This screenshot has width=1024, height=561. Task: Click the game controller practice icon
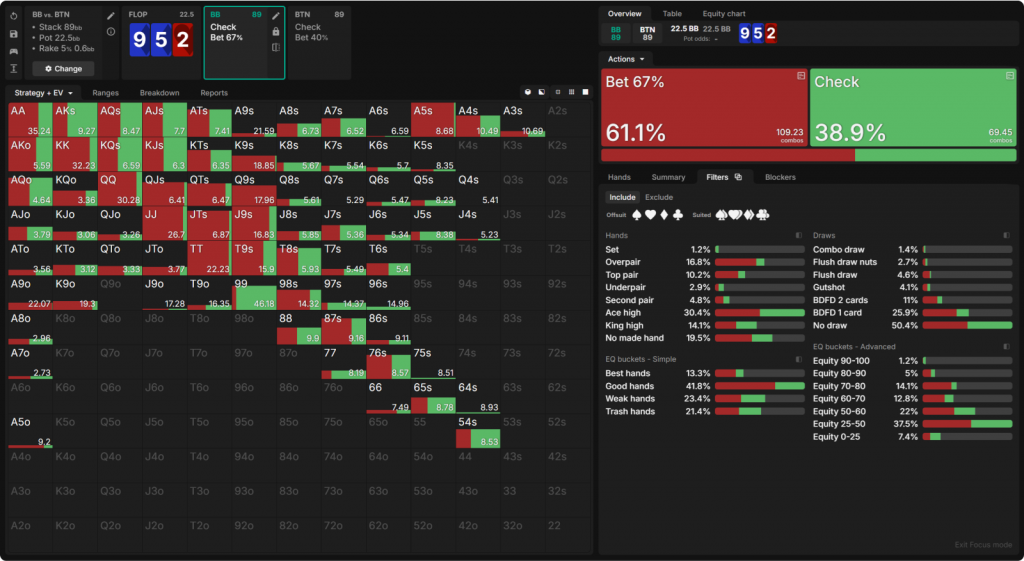coord(14,50)
